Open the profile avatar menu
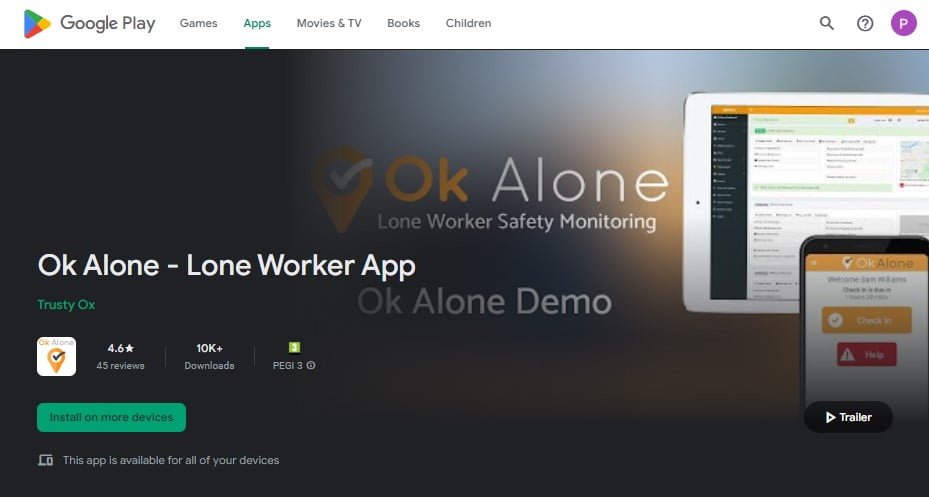The image size is (929, 497). click(x=904, y=23)
